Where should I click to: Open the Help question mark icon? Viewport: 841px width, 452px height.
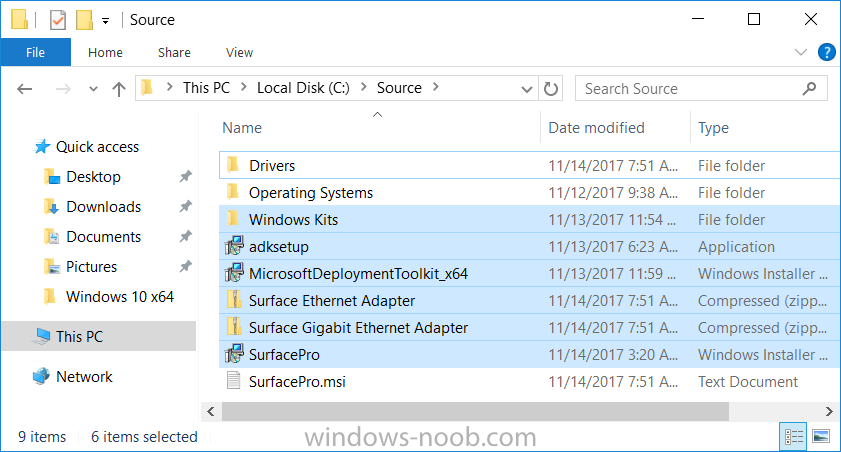pyautogui.click(x=827, y=52)
